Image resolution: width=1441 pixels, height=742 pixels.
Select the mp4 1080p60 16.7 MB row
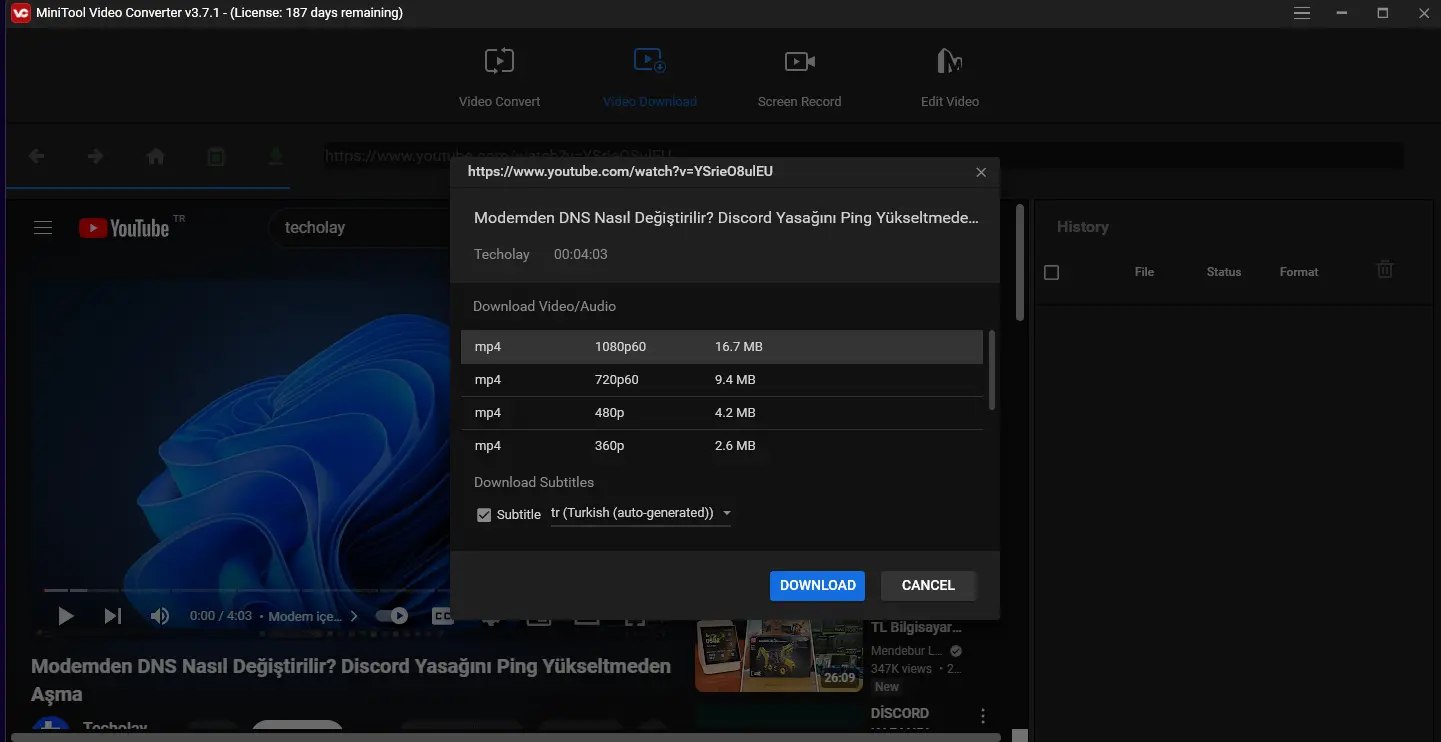722,347
